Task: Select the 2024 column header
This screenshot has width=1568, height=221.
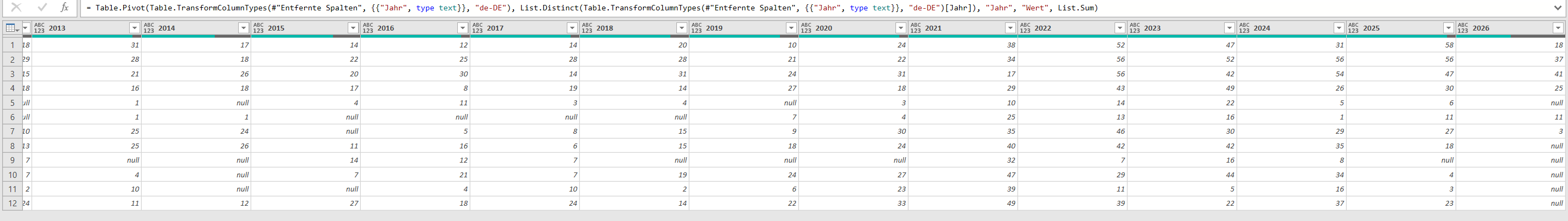Action: 1292,28
